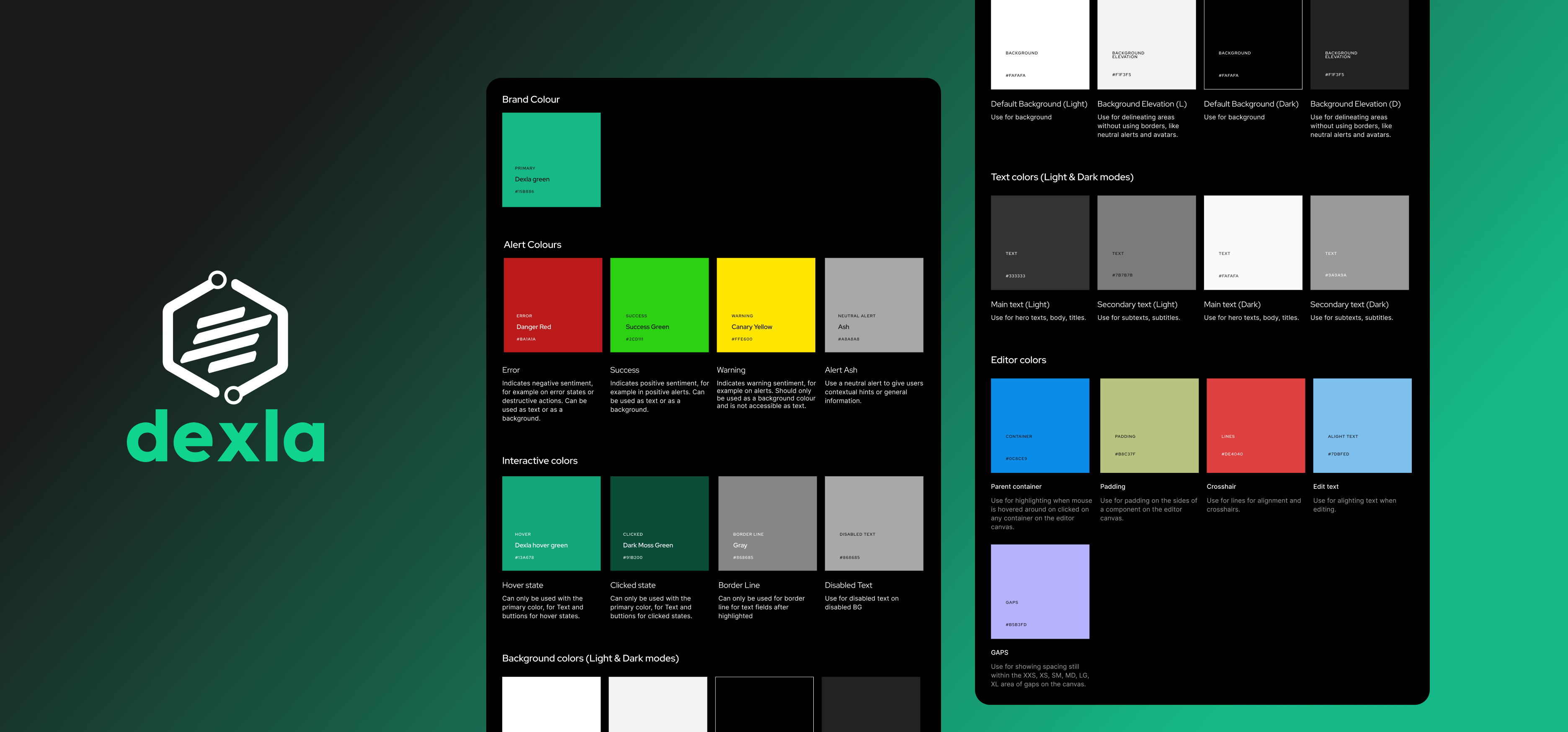Select the Dexla hover green swatch
Screen dimensions: 1568x732
point(551,523)
